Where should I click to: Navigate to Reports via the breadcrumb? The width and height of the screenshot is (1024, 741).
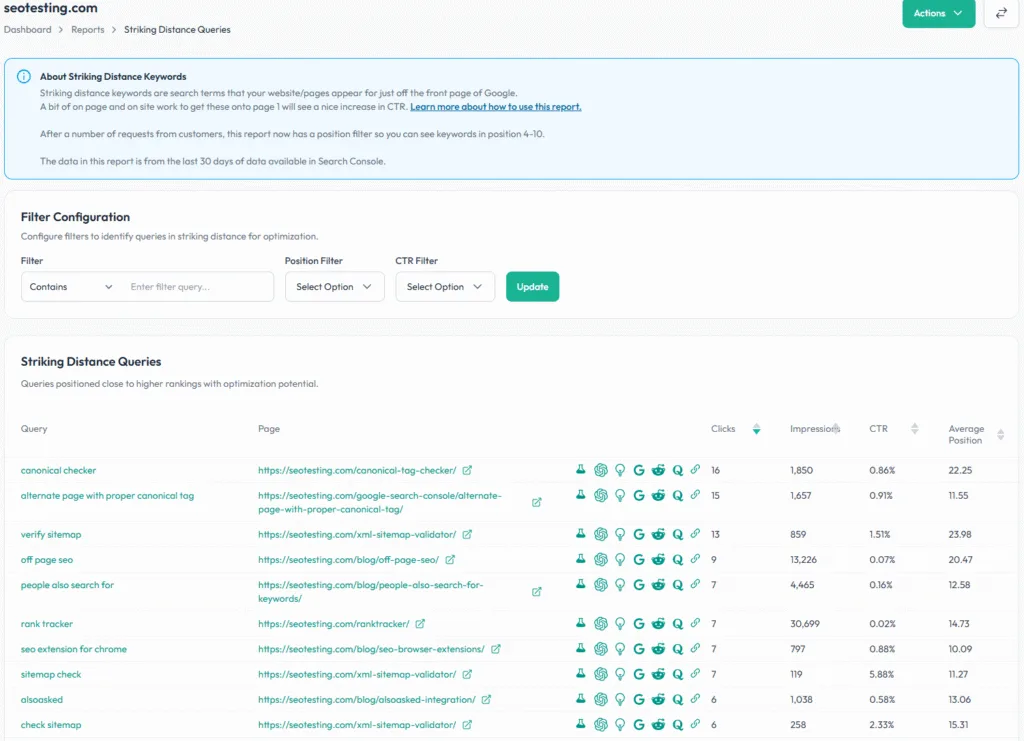click(88, 29)
